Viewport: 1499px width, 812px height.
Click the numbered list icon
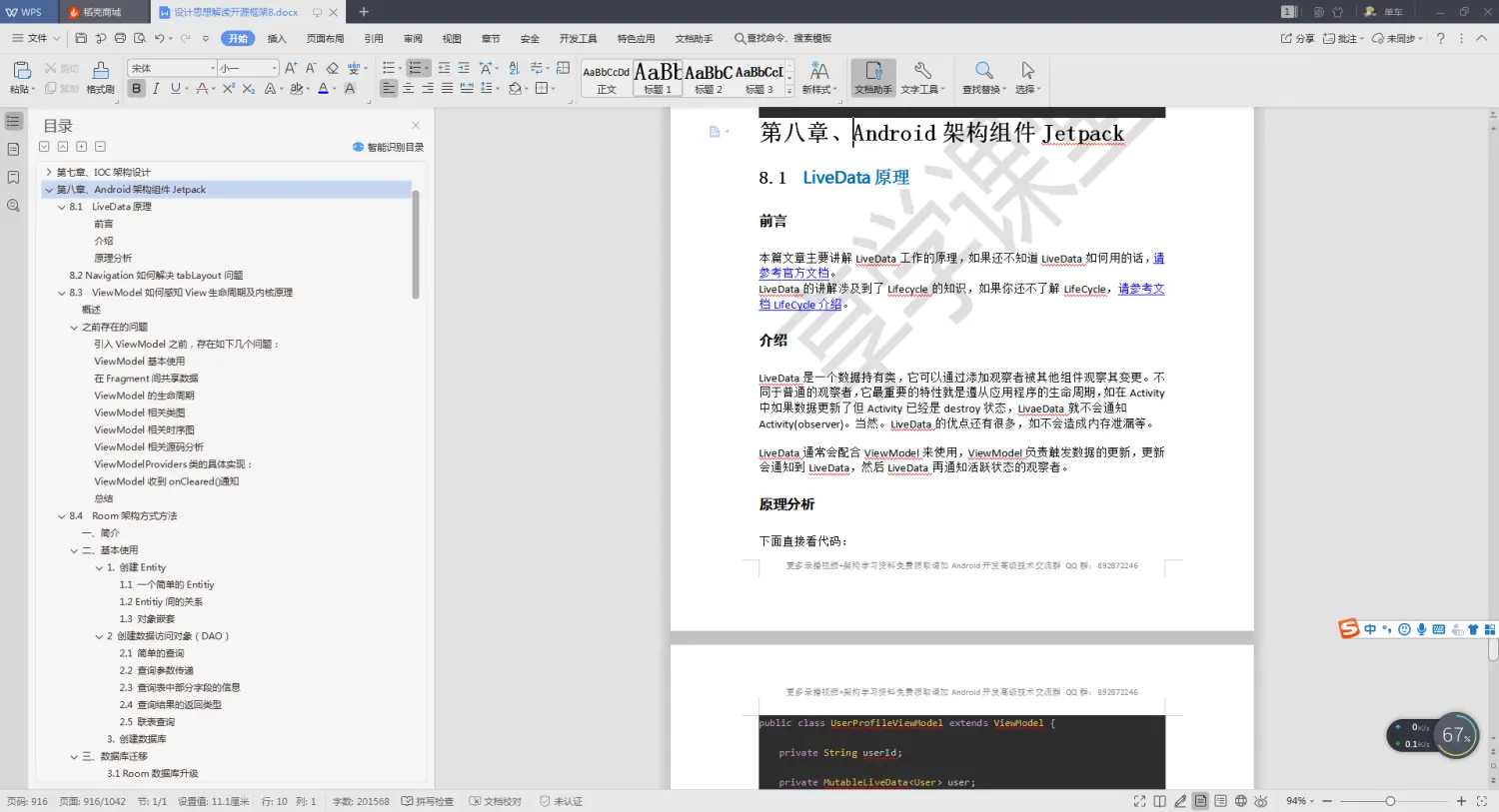(x=416, y=68)
